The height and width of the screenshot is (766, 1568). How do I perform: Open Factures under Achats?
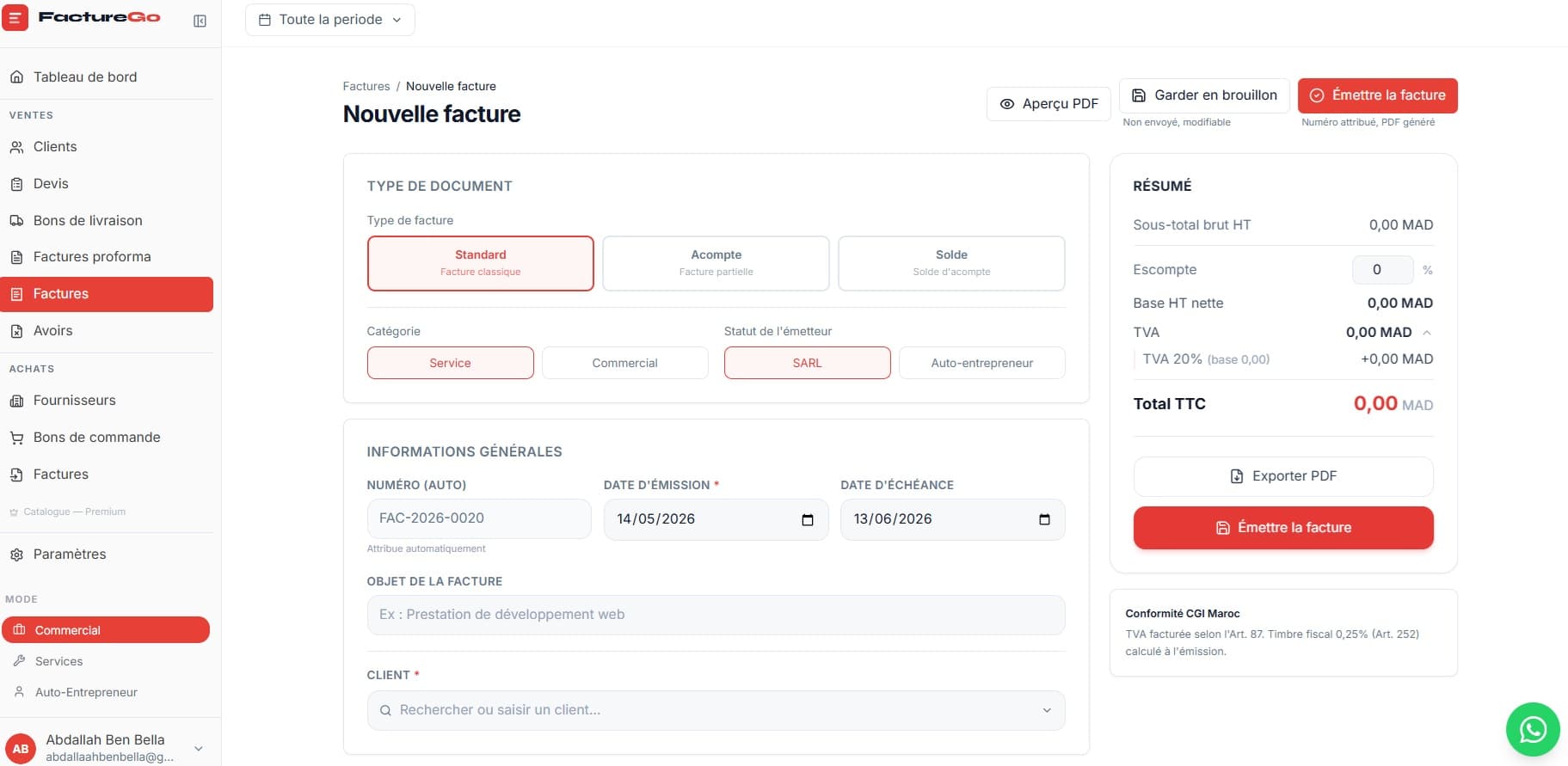(107, 475)
